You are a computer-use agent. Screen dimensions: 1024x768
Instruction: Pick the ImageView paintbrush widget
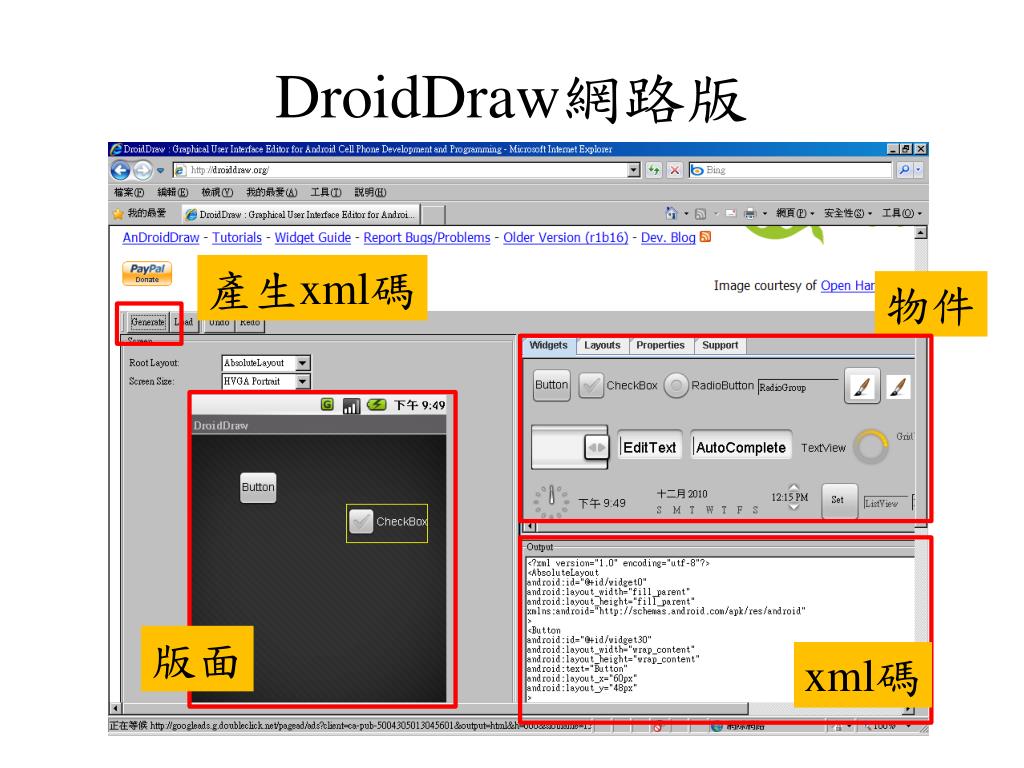[x=898, y=387]
